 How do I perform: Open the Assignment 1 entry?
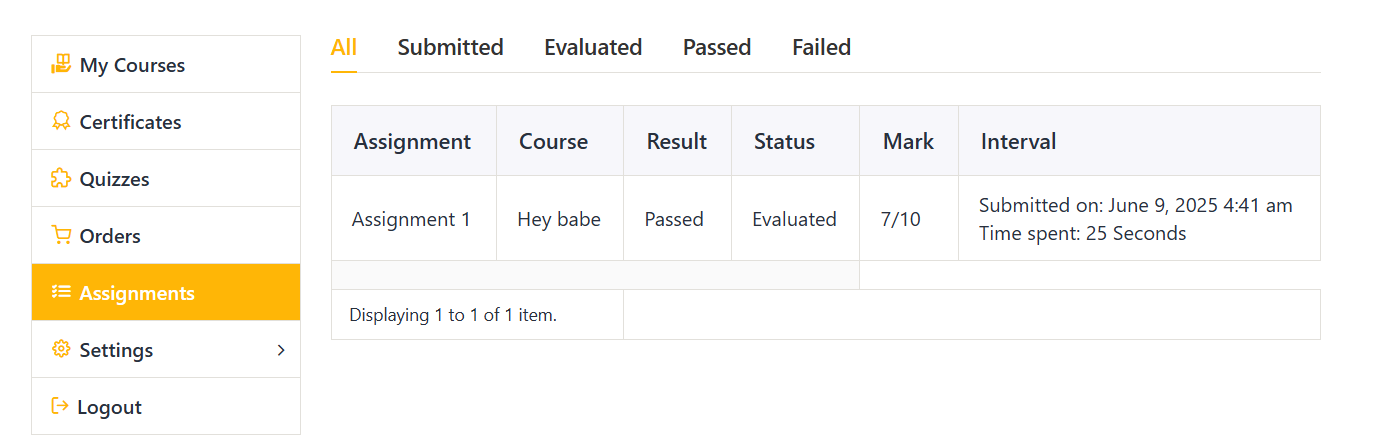(411, 219)
